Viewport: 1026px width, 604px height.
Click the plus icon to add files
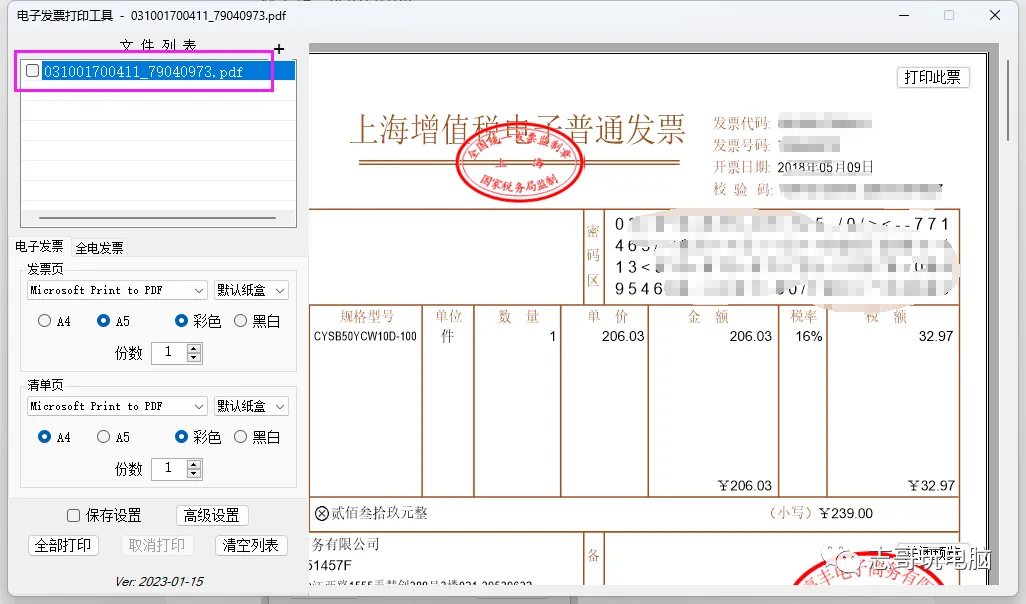click(279, 49)
